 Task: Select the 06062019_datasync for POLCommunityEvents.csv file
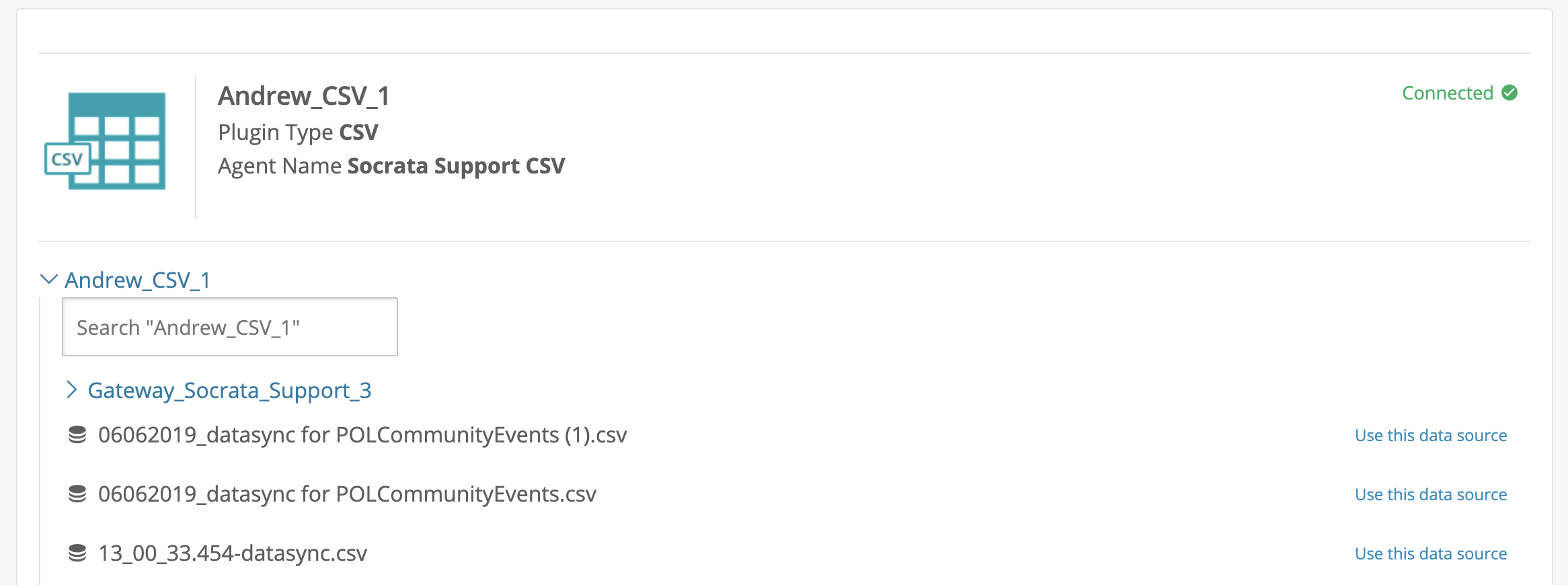[347, 494]
